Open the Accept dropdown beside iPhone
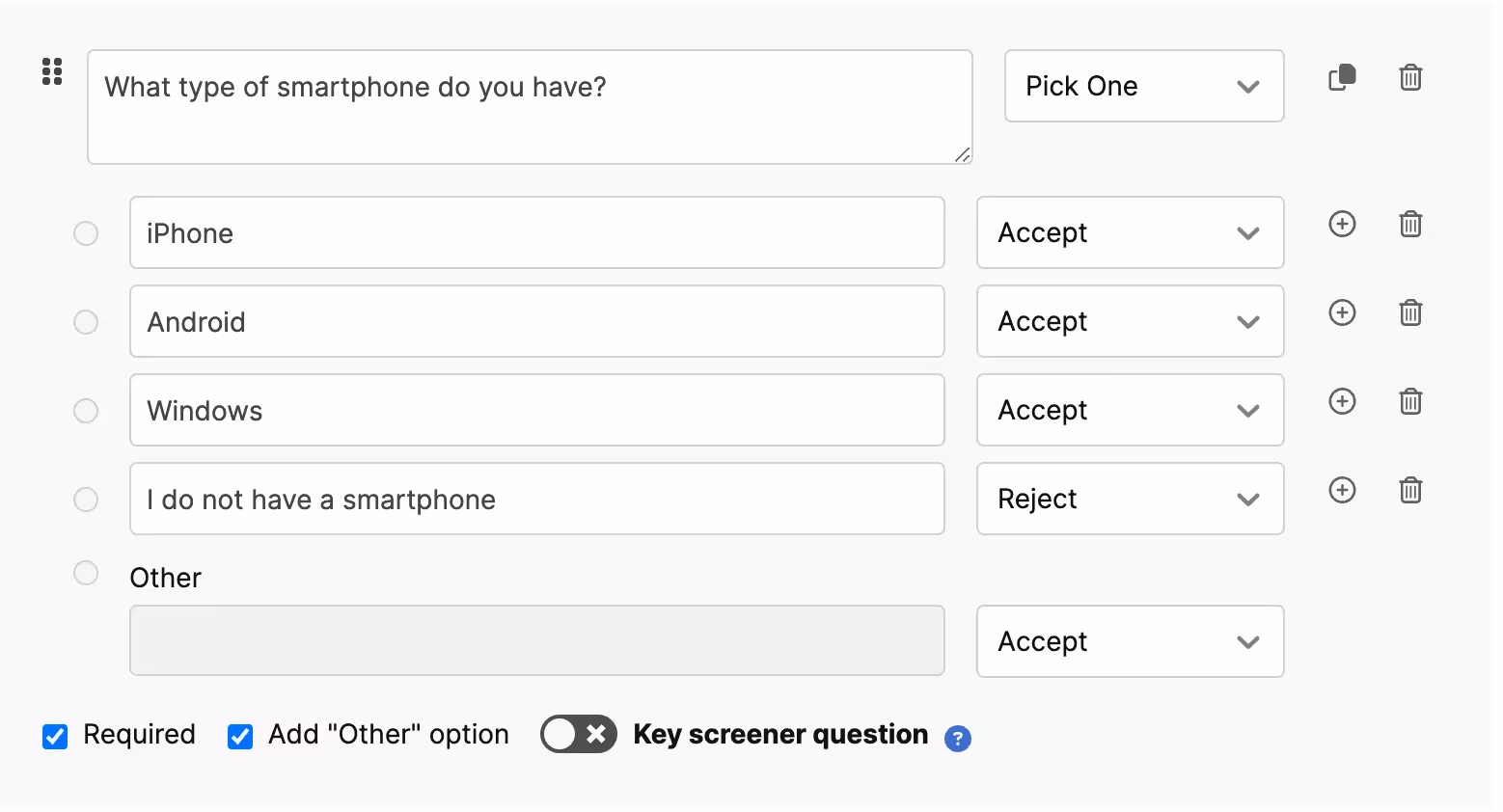 click(x=1129, y=232)
